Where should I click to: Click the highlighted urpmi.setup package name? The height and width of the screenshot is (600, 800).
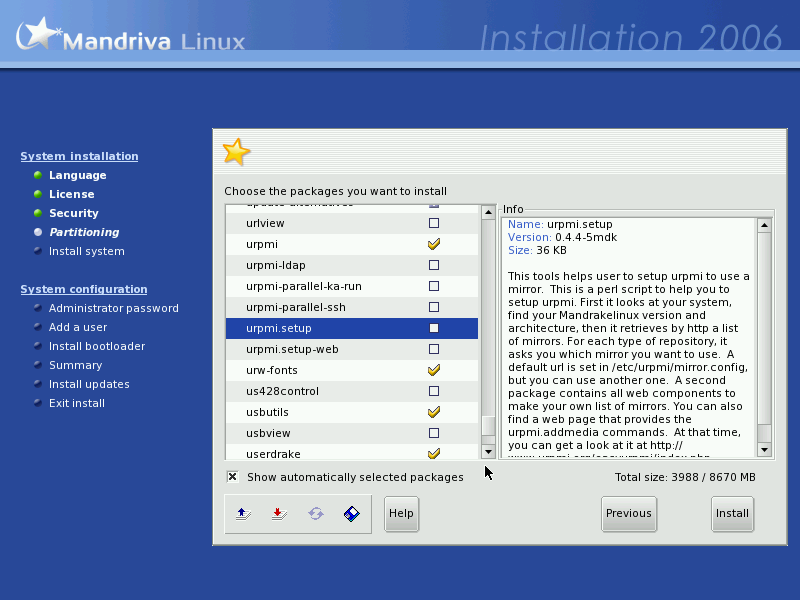(279, 328)
